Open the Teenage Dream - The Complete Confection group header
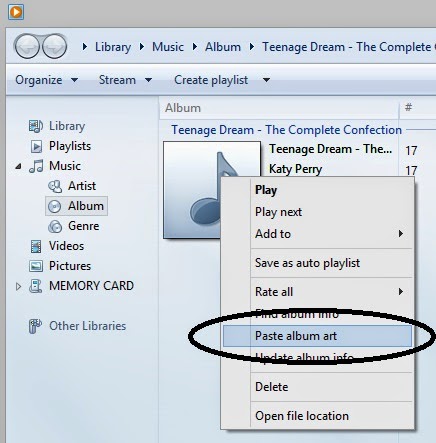Screen dimensions: 436x443 pyautogui.click(x=286, y=130)
